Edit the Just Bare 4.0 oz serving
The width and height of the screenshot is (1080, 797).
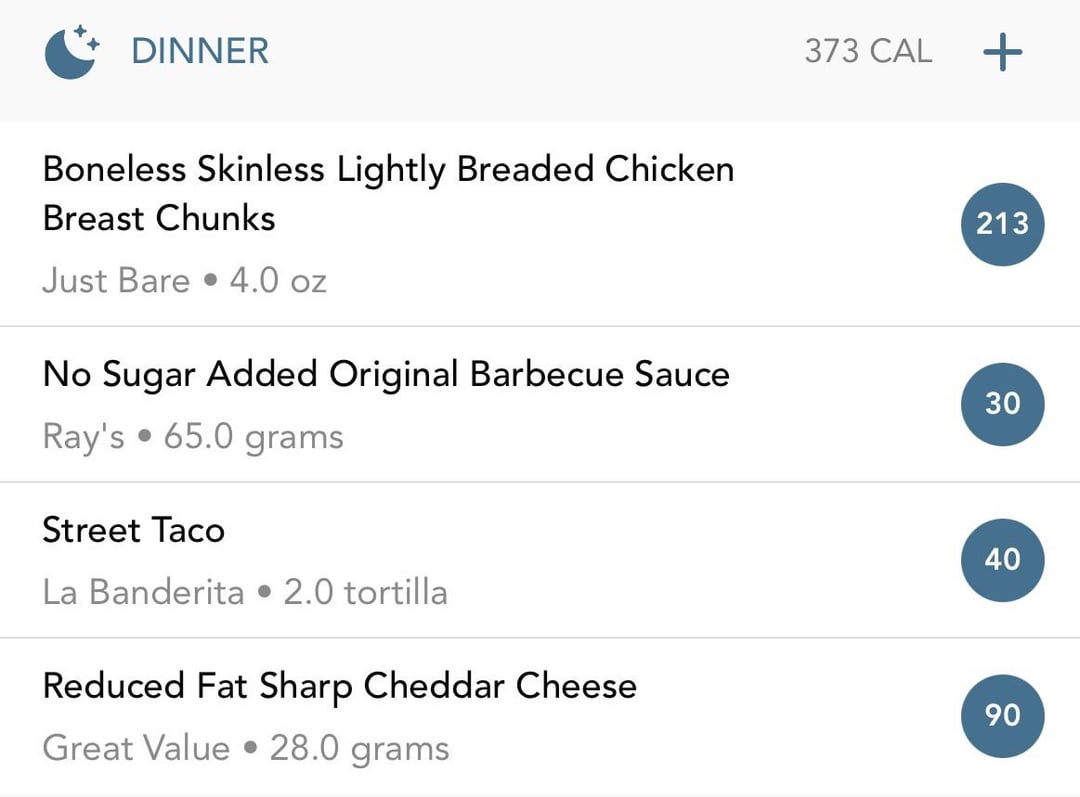184,281
